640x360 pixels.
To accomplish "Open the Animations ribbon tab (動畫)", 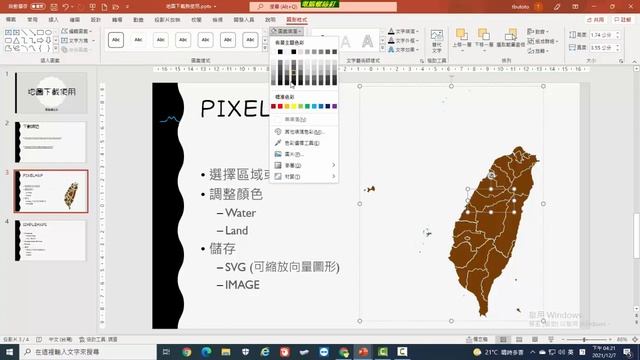I will (x=138, y=20).
